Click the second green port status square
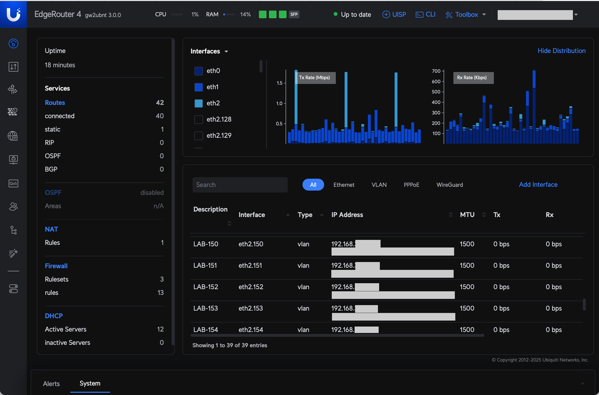This screenshot has height=395, width=599. [273, 15]
